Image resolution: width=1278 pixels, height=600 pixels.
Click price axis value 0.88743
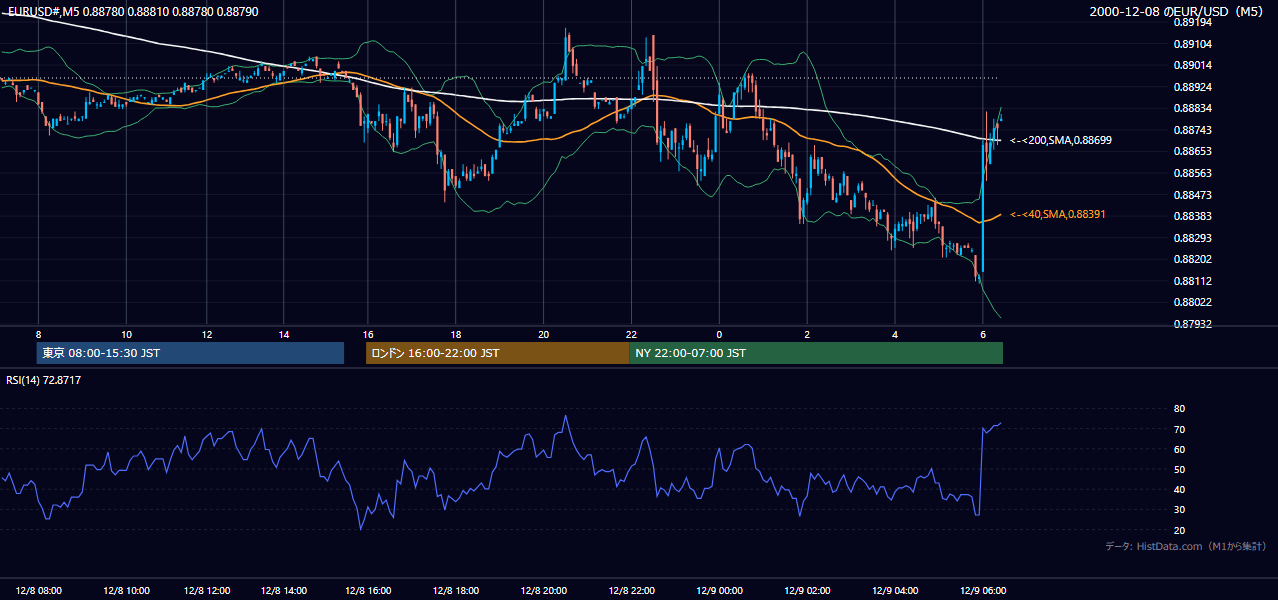point(1192,130)
